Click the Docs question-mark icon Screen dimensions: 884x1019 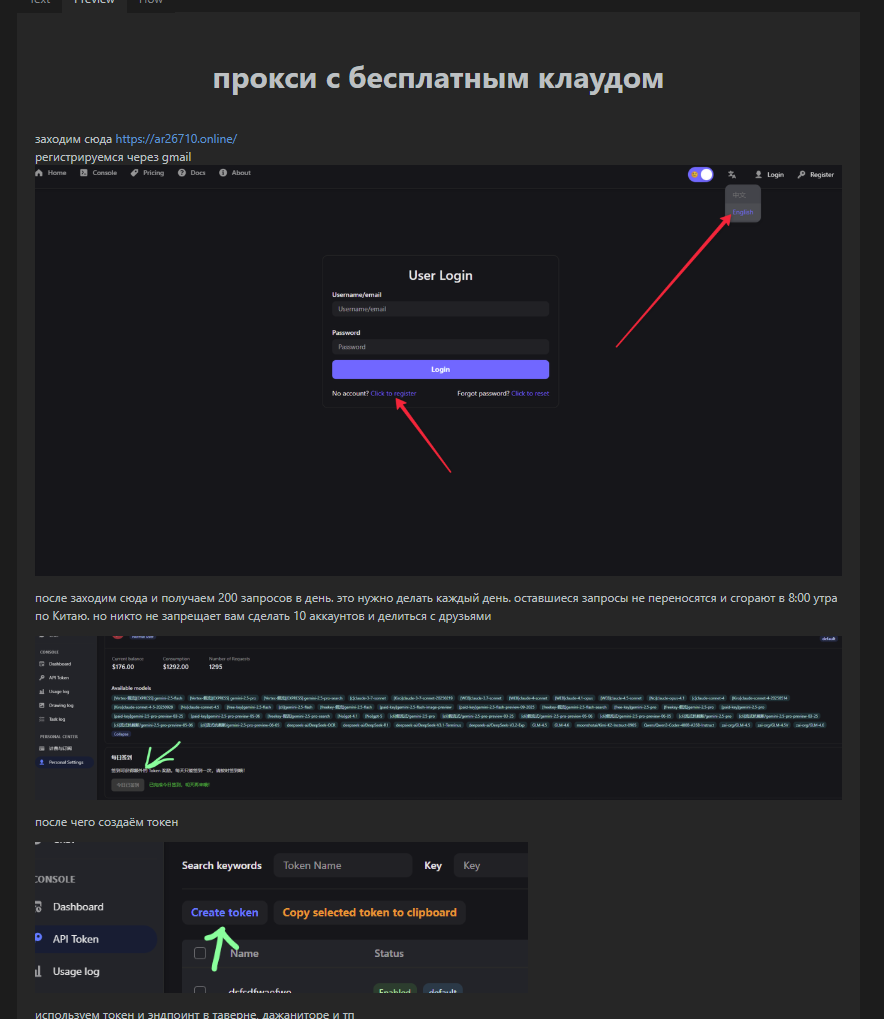(182, 173)
